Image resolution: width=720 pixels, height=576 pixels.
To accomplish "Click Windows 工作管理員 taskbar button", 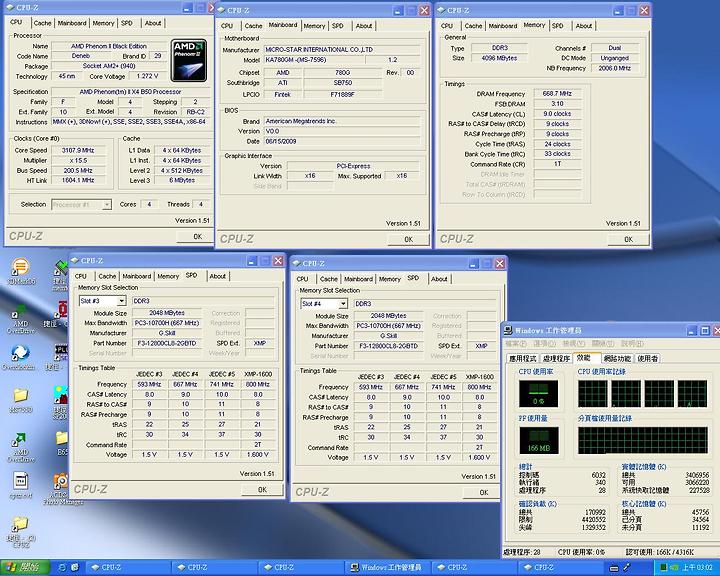I will click(386, 567).
